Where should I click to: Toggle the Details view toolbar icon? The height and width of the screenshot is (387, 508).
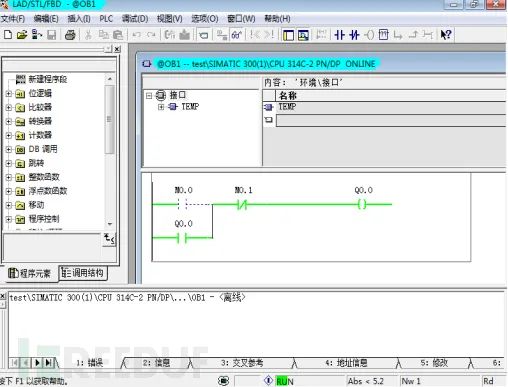pos(303,35)
